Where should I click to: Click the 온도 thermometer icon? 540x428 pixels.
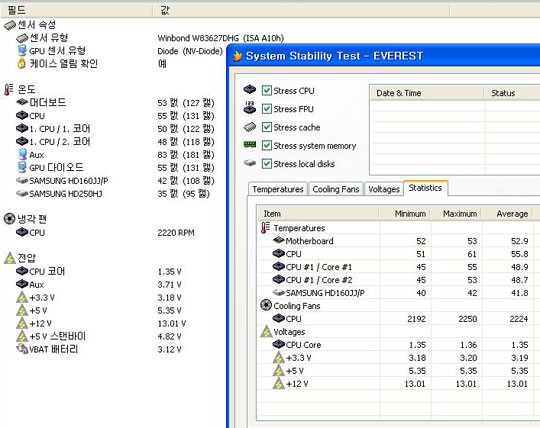tap(9, 89)
